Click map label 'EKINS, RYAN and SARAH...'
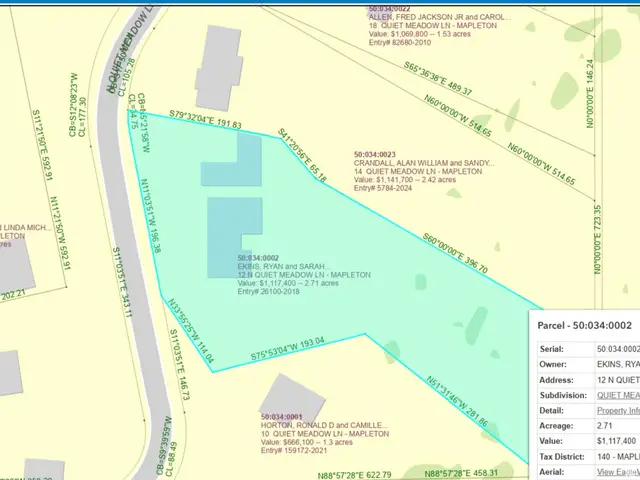Screen dimensions: 640x480 284,266
